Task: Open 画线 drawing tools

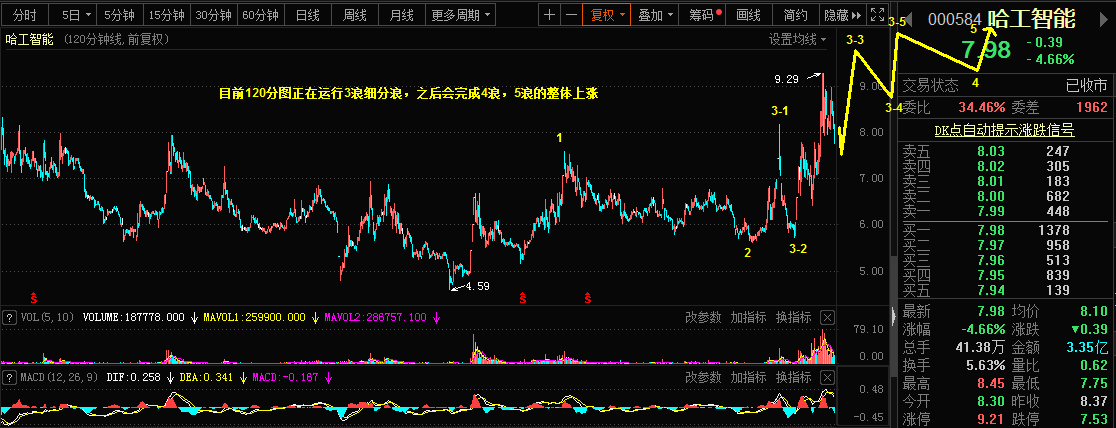Action: pyautogui.click(x=748, y=14)
